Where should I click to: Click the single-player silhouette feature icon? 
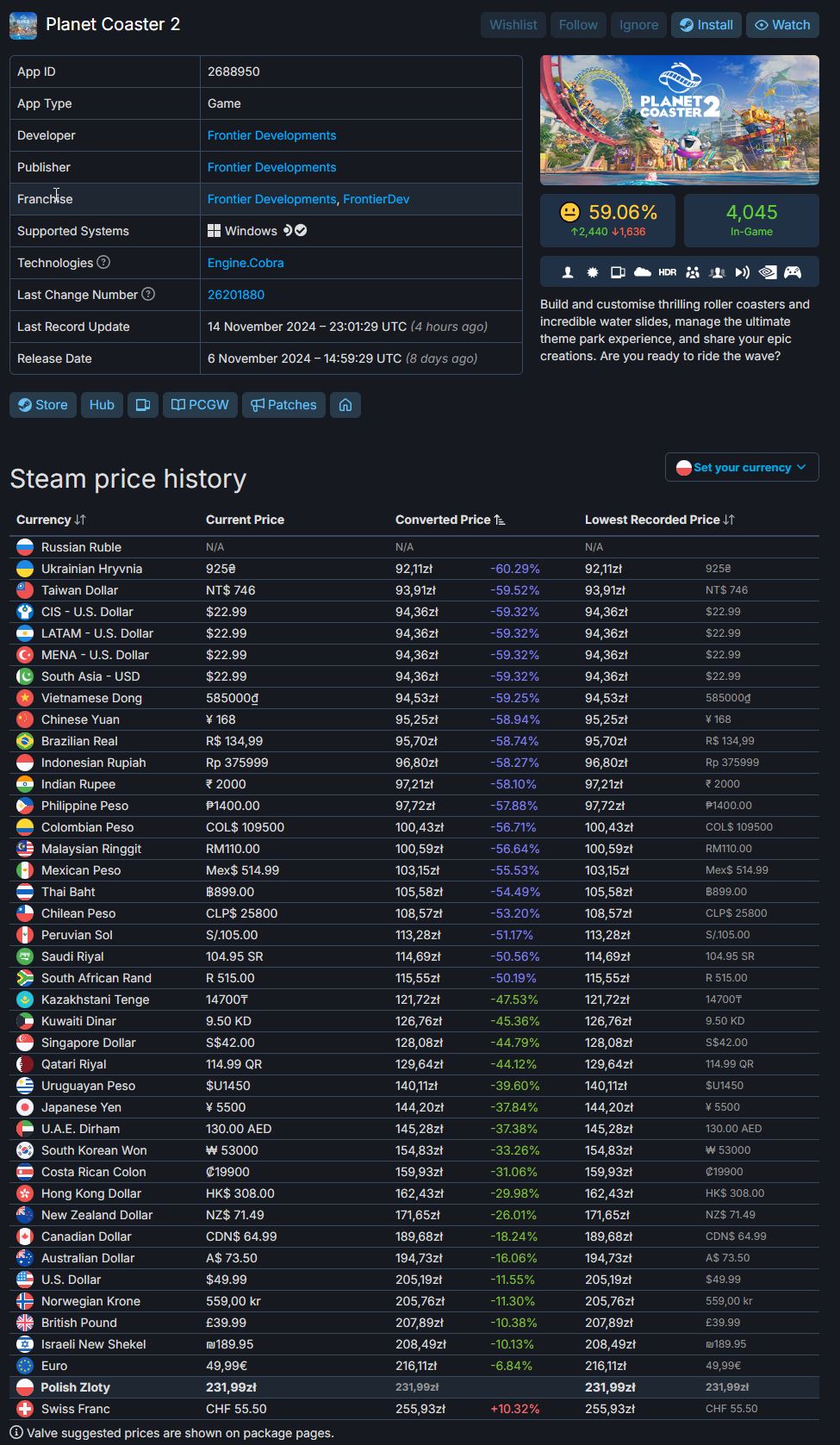pyautogui.click(x=568, y=272)
